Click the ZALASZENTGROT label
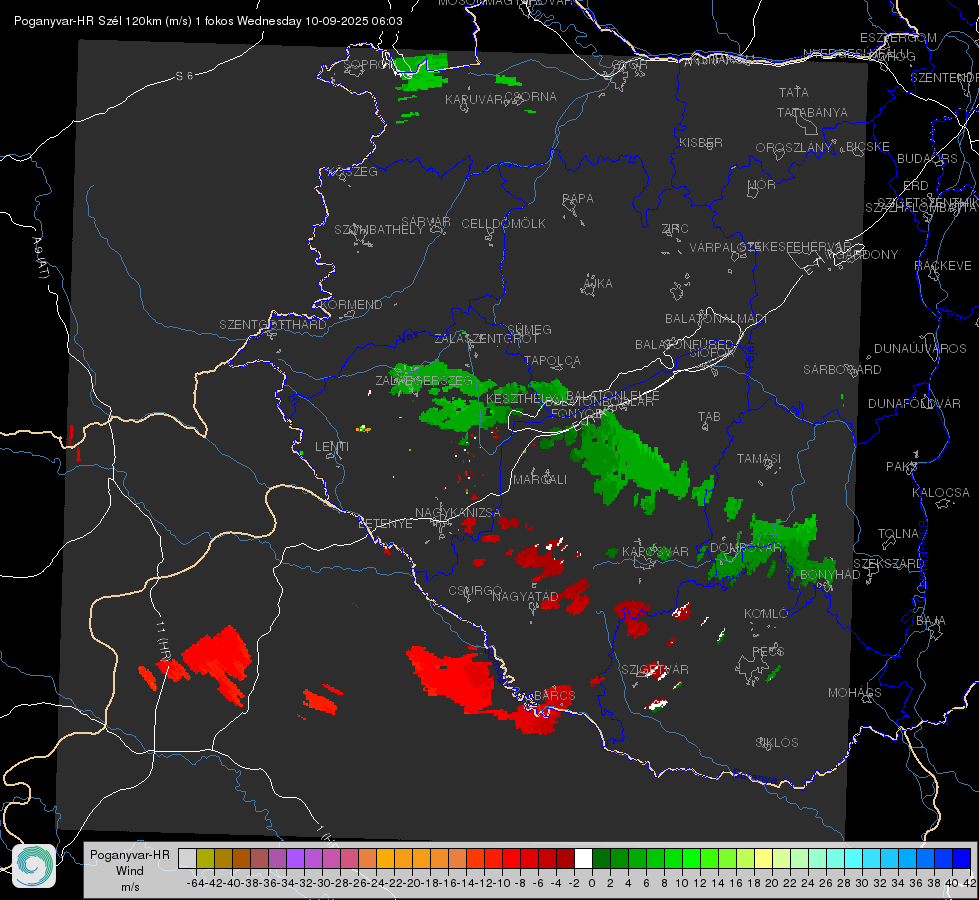This screenshot has height=900, width=979. pyautogui.click(x=486, y=339)
